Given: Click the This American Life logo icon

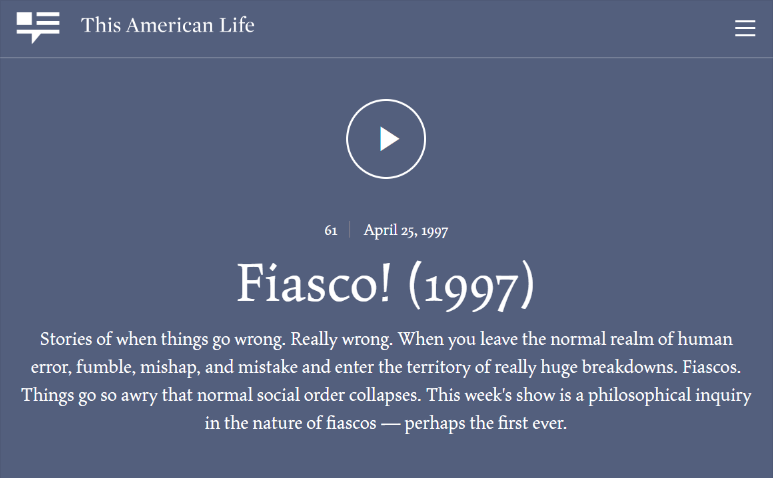Looking at the screenshot, I should [x=38, y=28].
